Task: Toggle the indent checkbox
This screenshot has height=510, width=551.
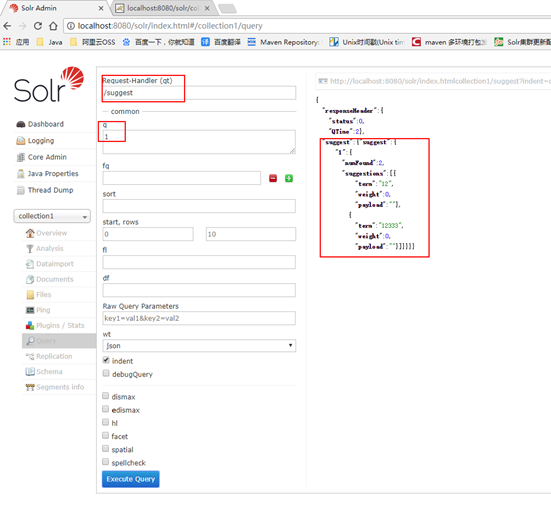Action: [106, 360]
